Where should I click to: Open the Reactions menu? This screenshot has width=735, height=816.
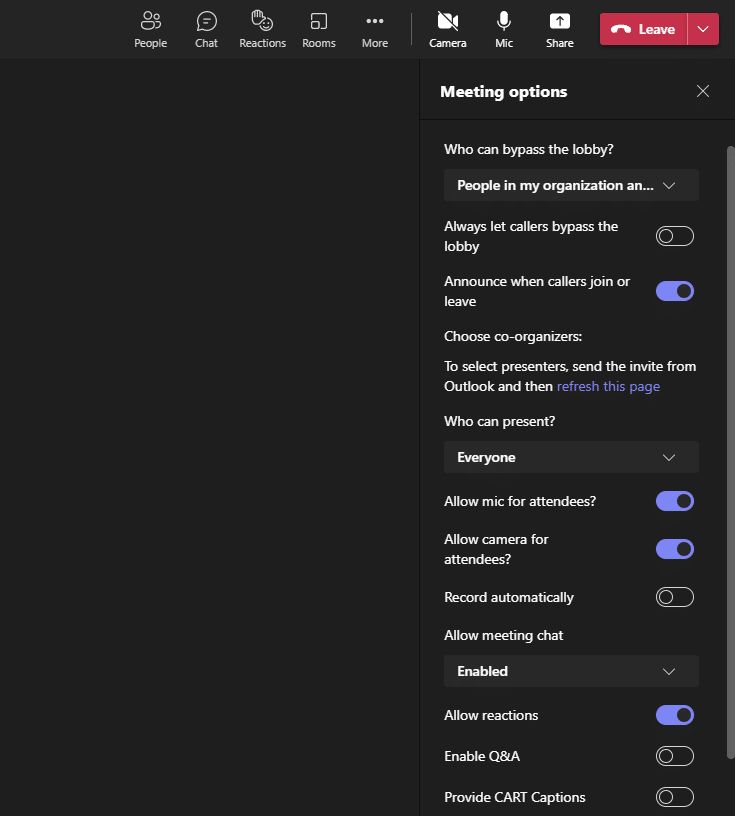pyautogui.click(x=262, y=28)
